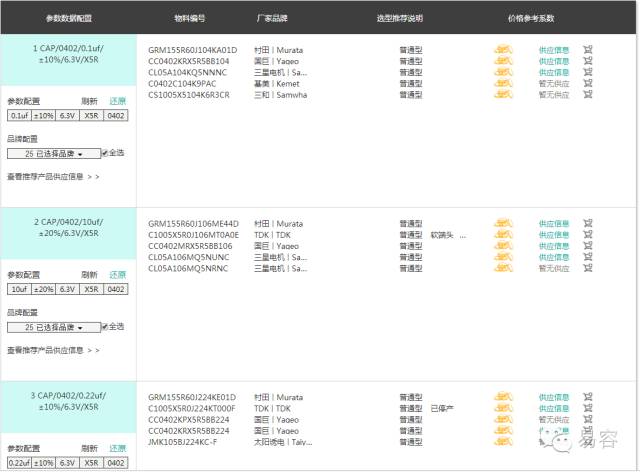Click 暂无供应 for C0402C104K9PAC
The image size is (640, 472).
click(x=554, y=84)
